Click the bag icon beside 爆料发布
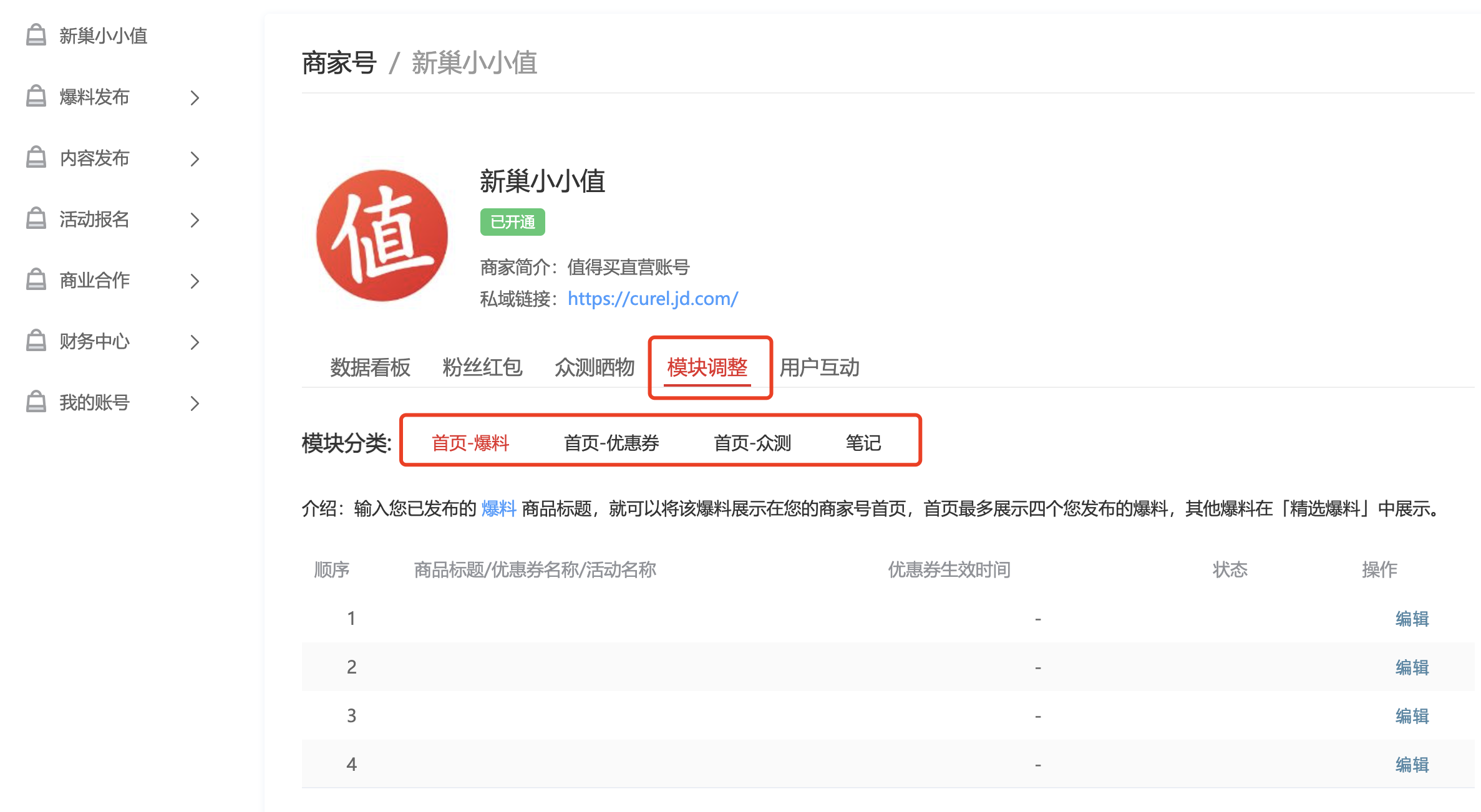1481x812 pixels. (x=36, y=96)
